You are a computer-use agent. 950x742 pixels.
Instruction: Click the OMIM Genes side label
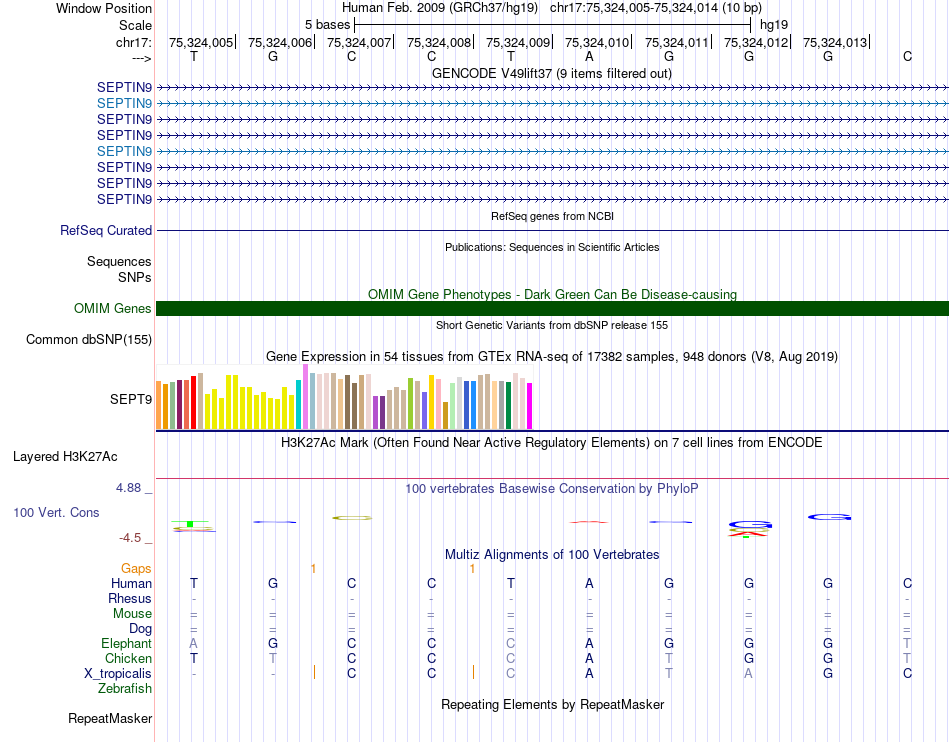112,308
